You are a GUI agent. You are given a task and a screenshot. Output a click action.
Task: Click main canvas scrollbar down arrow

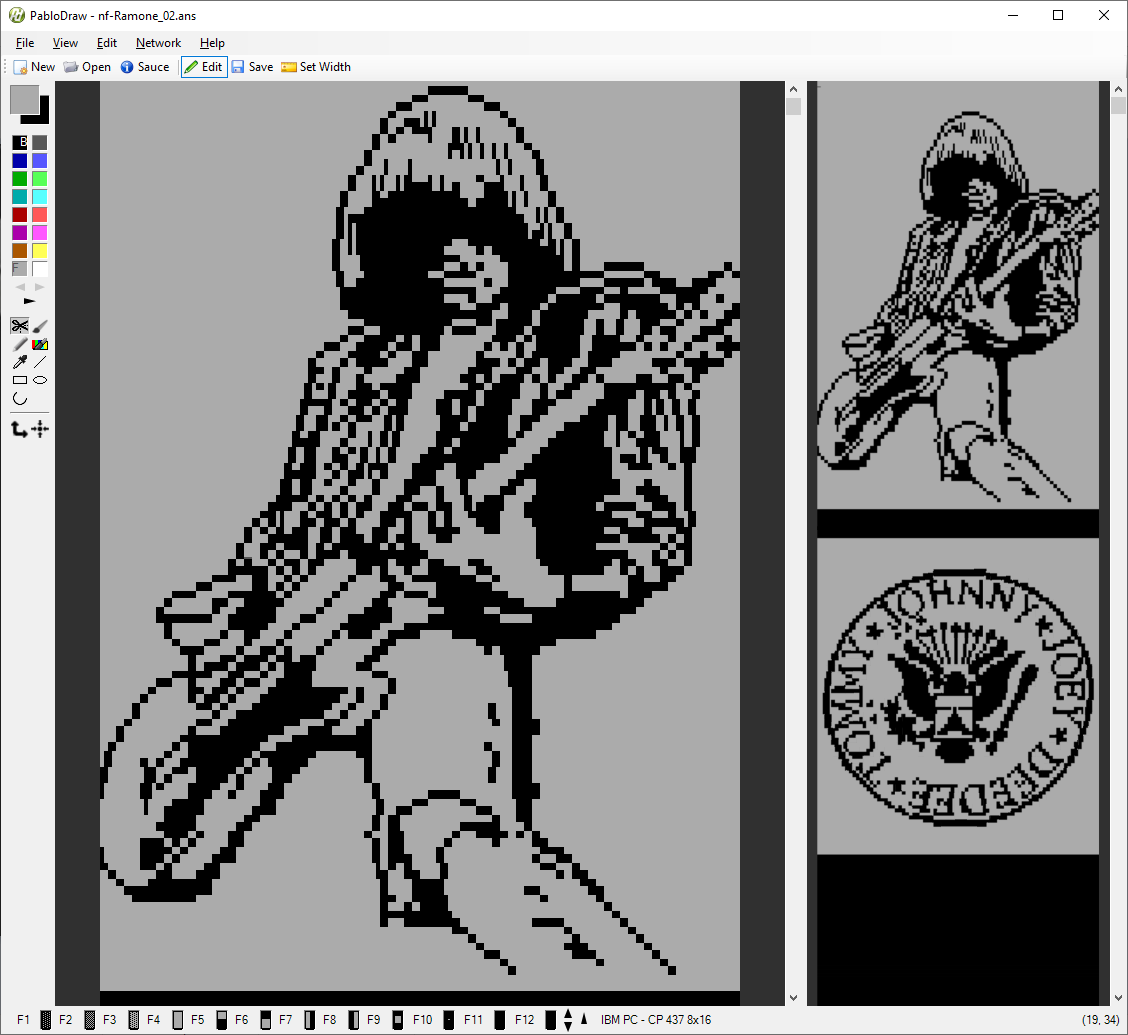(793, 998)
